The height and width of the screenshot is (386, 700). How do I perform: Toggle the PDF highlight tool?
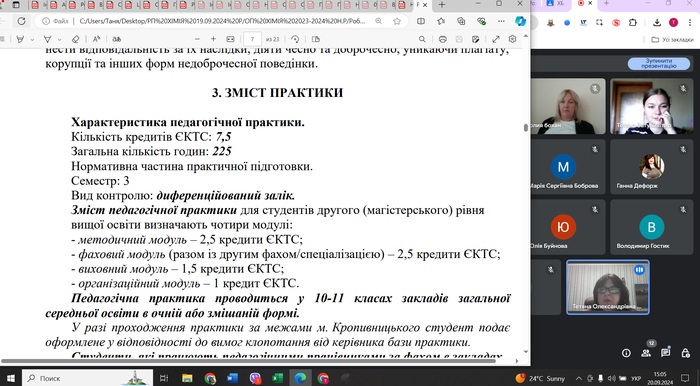point(20,39)
